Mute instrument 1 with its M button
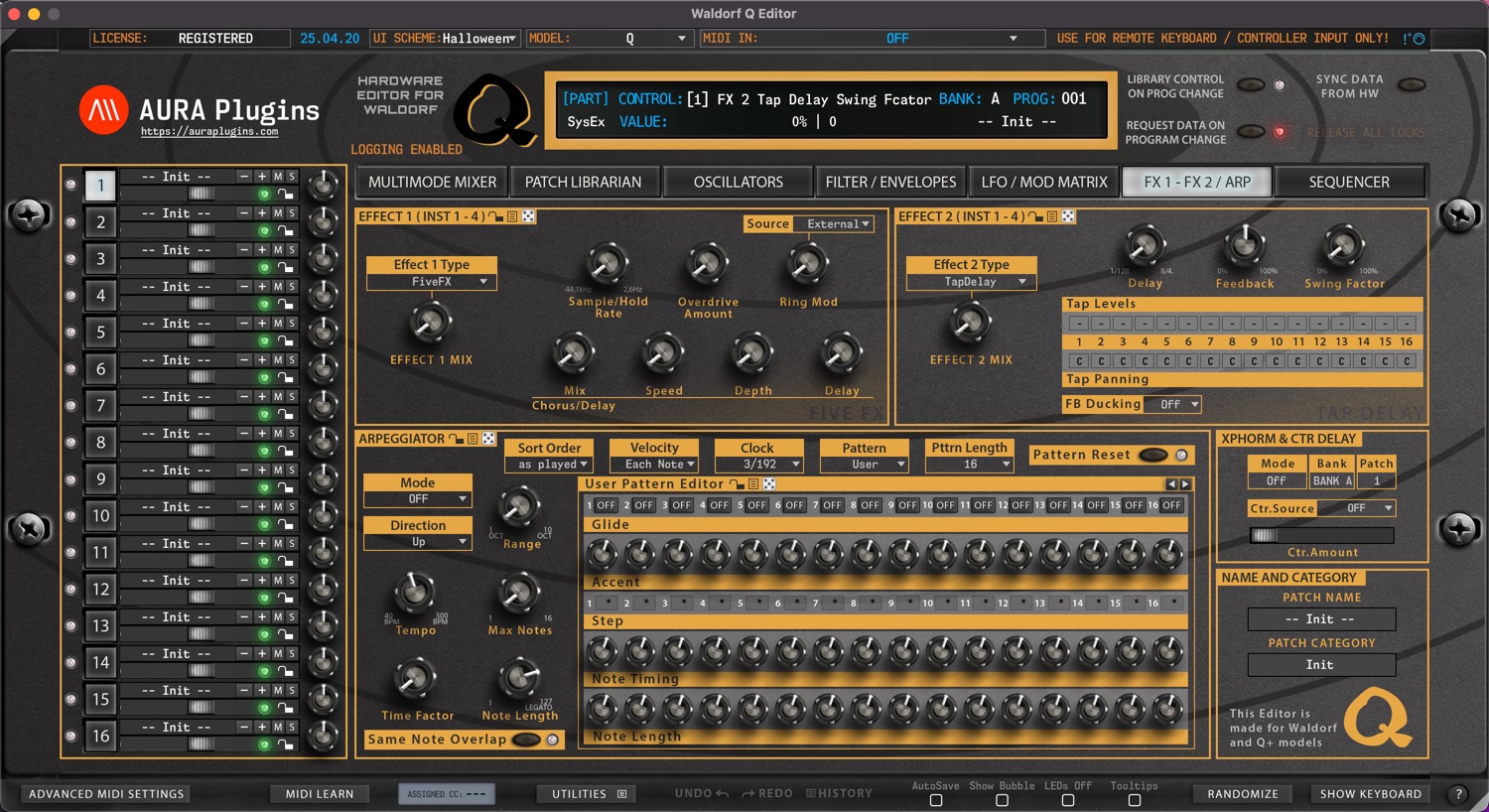The height and width of the screenshot is (812, 1489). 278,177
